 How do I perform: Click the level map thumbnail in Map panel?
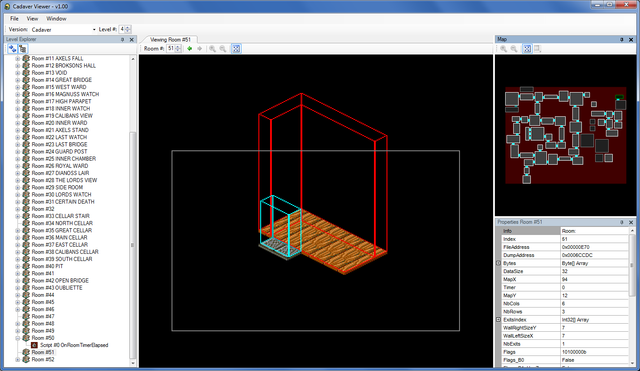[565, 135]
